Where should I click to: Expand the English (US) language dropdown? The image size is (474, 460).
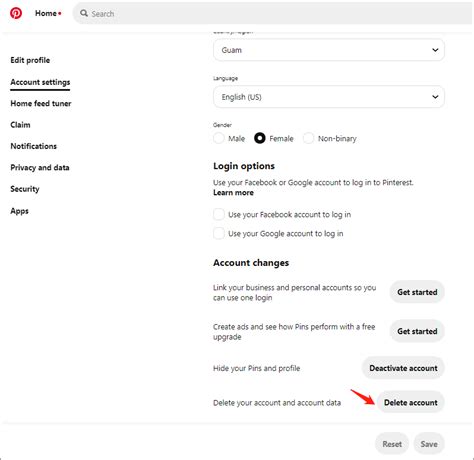[x=329, y=97]
